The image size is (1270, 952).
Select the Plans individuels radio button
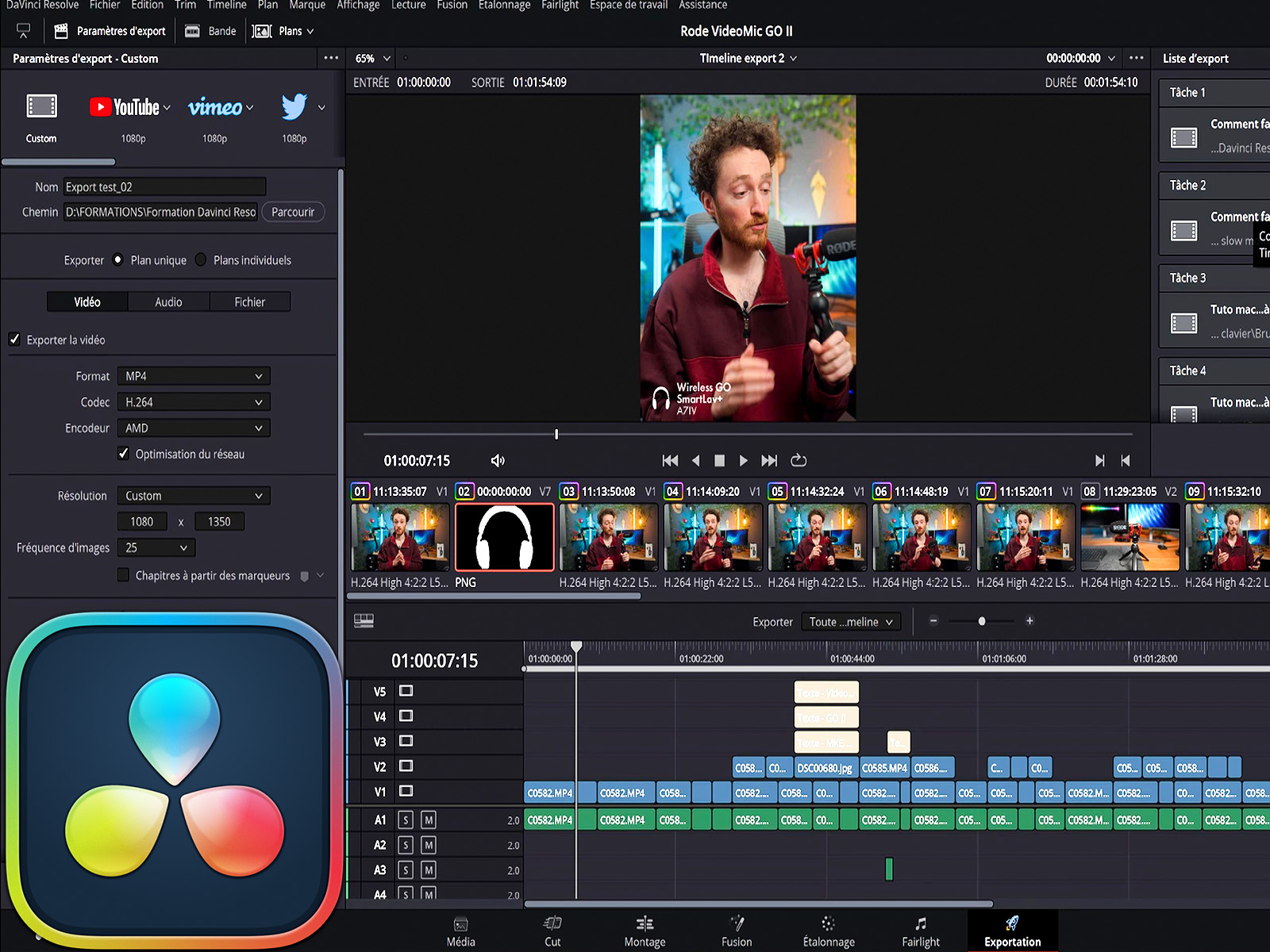tap(201, 260)
